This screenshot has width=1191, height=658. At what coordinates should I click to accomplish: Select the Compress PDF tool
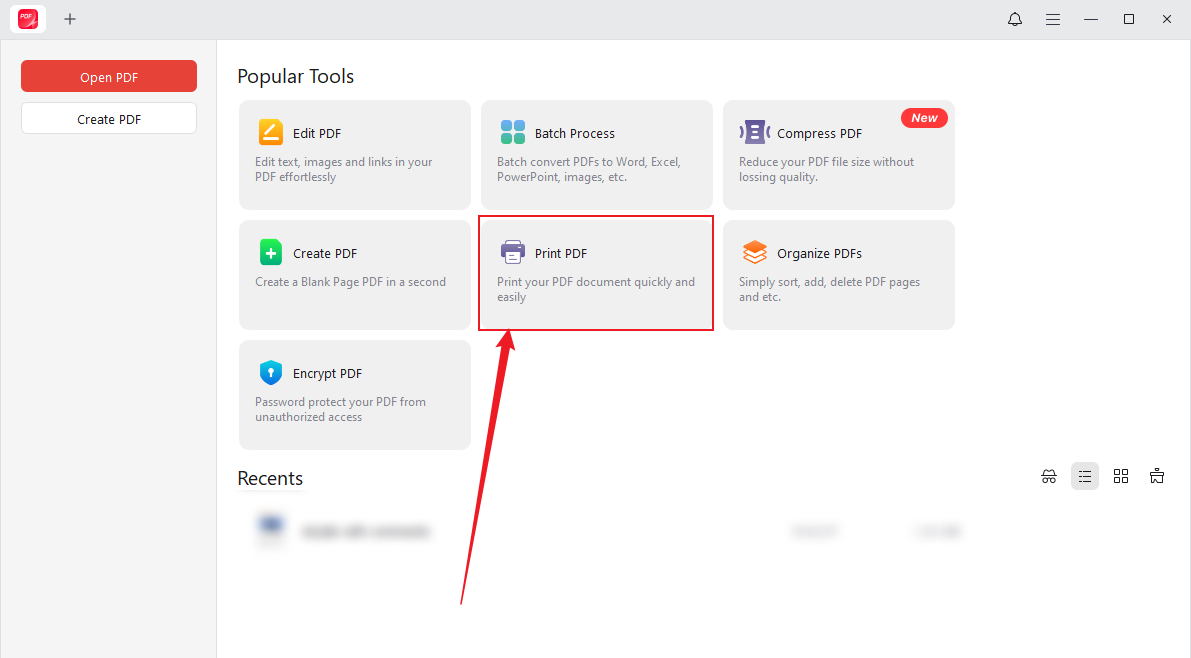[x=838, y=154]
